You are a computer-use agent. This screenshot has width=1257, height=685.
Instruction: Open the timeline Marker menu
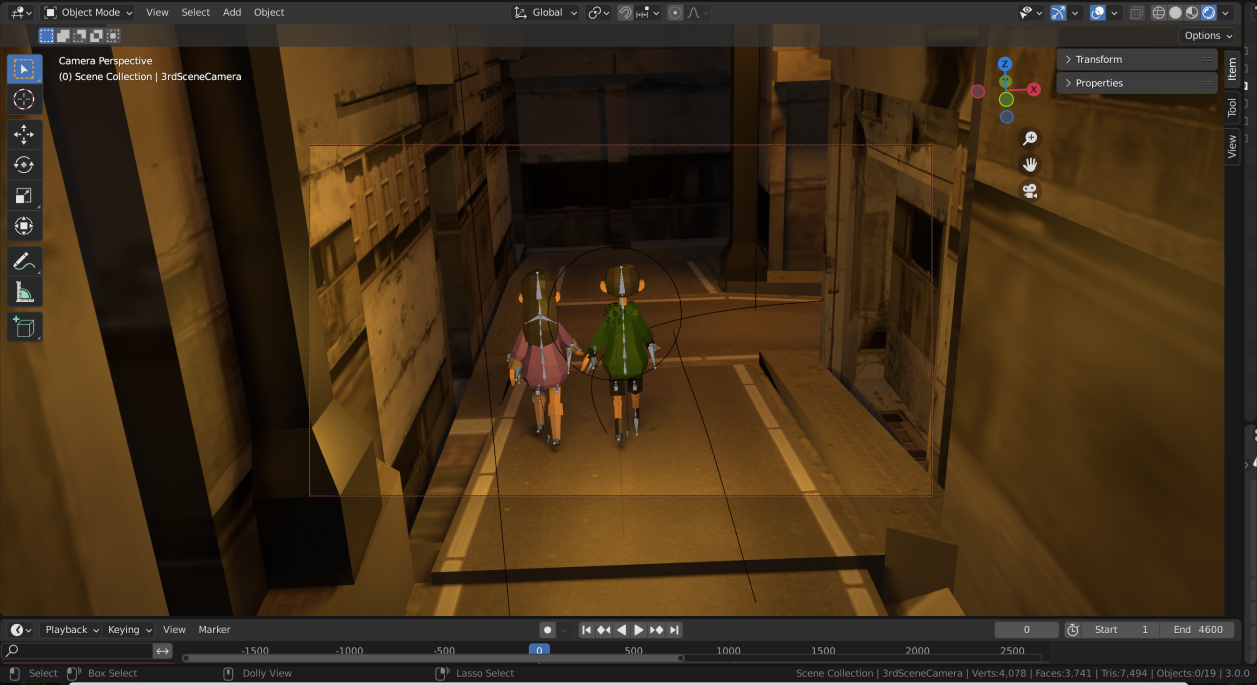point(215,630)
